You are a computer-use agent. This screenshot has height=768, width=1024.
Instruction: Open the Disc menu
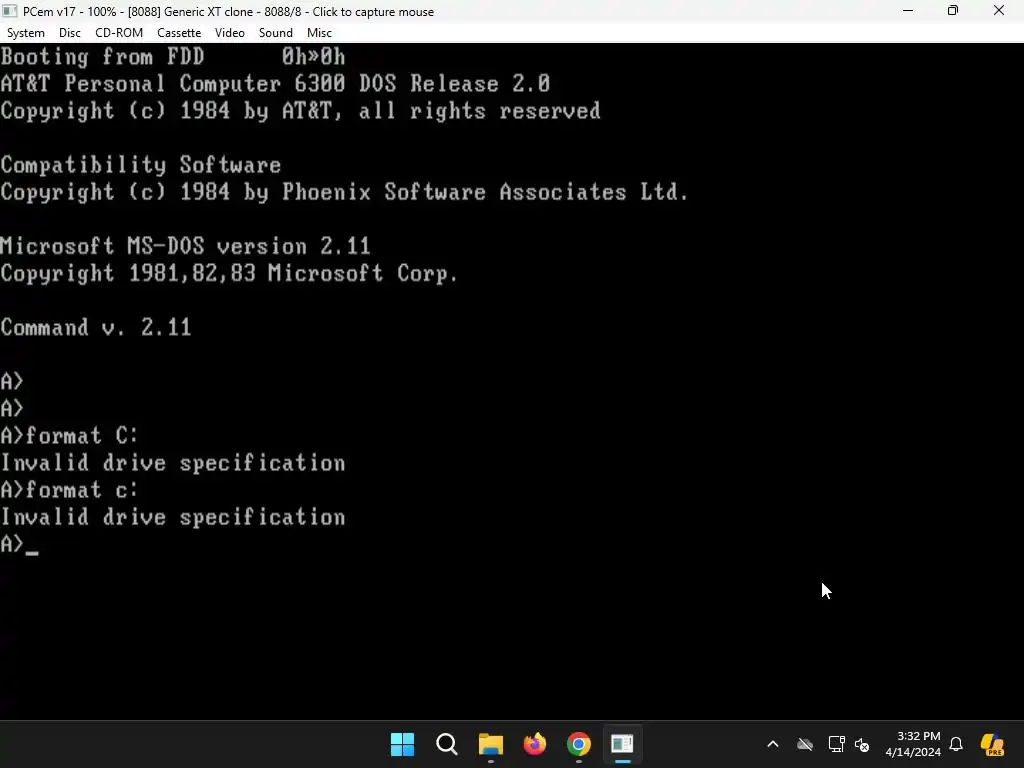[x=69, y=33]
